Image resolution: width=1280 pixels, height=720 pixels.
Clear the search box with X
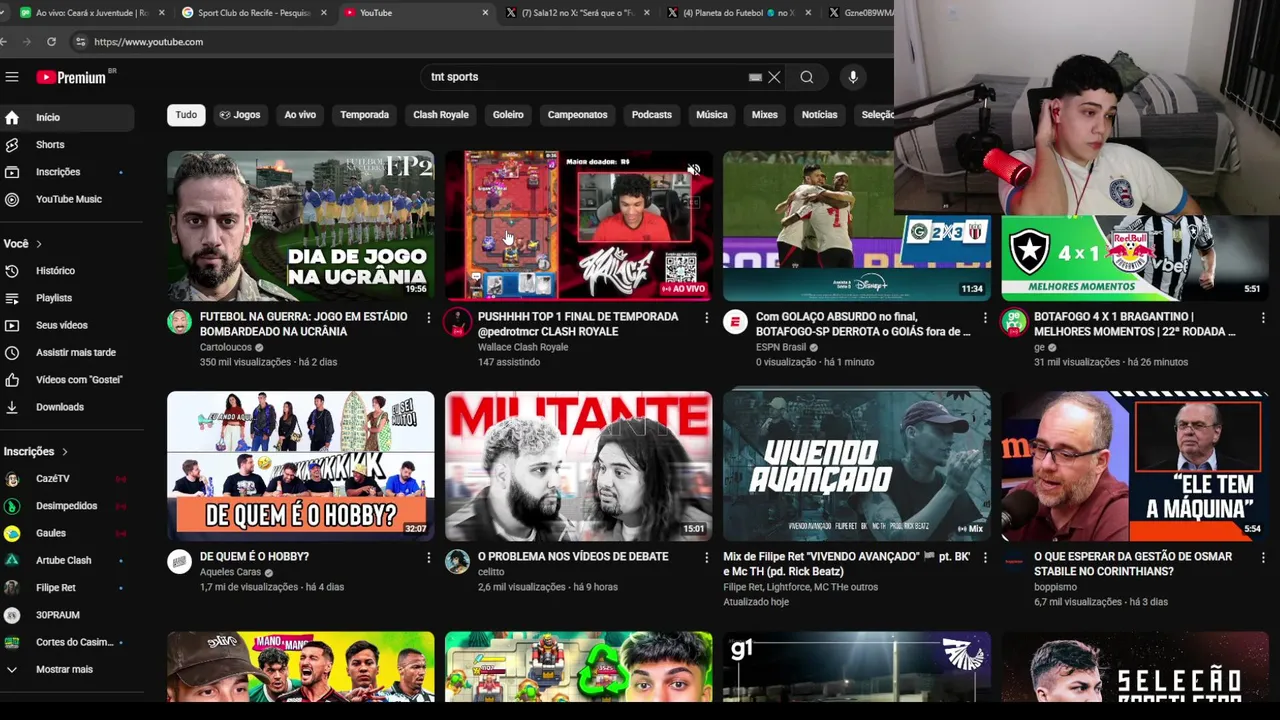774,77
